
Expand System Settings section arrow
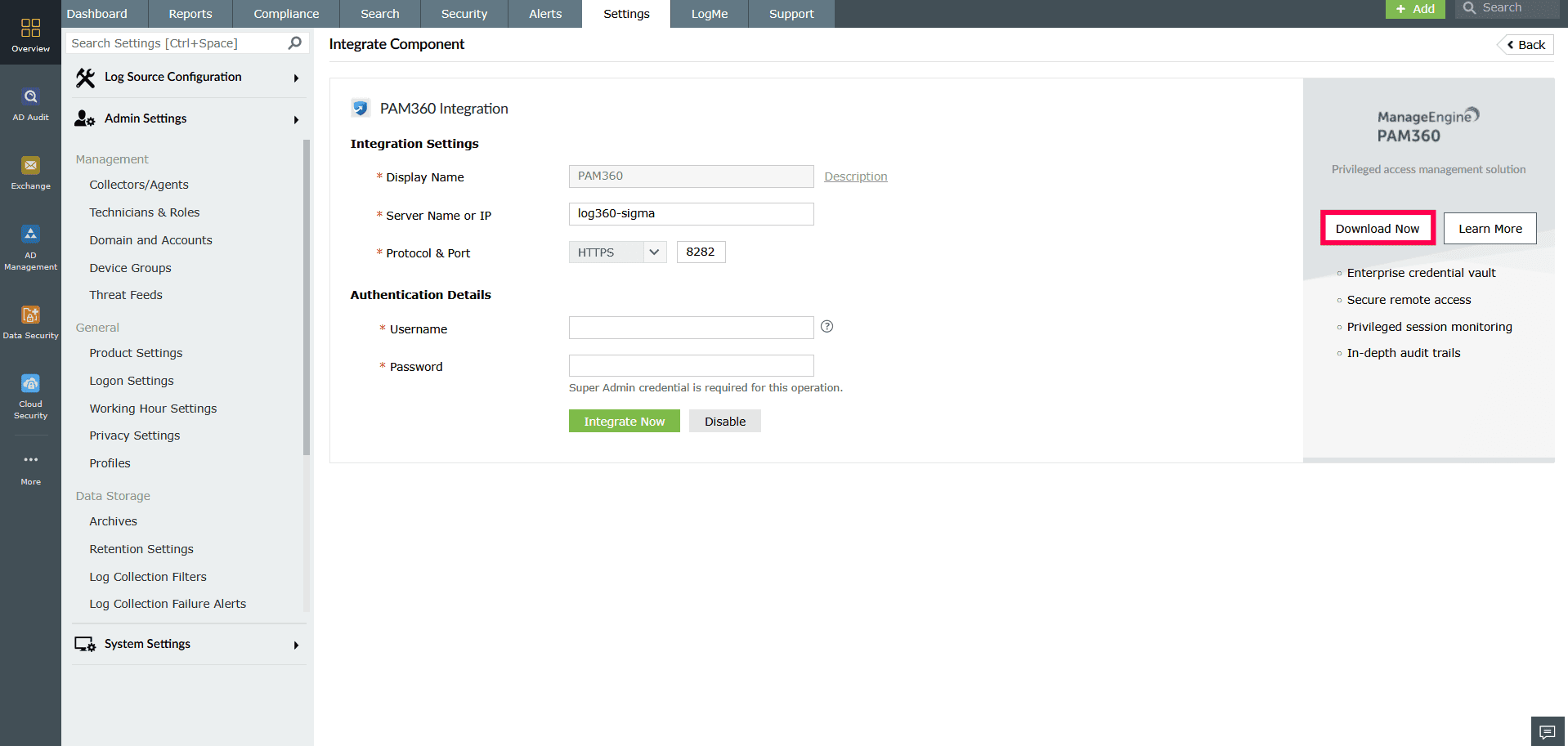pos(296,645)
